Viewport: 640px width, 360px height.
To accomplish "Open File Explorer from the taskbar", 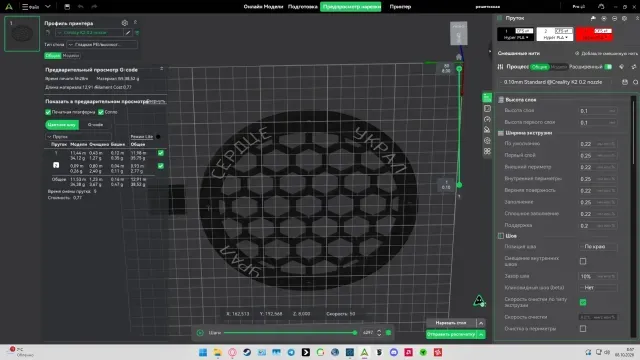I will click(x=218, y=352).
